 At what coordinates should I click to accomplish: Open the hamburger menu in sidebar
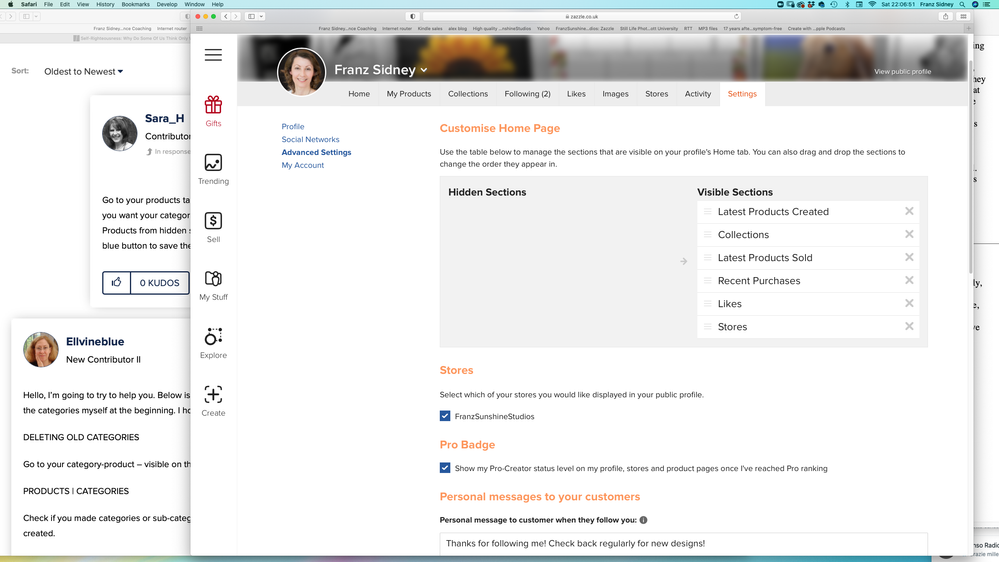[x=213, y=55]
